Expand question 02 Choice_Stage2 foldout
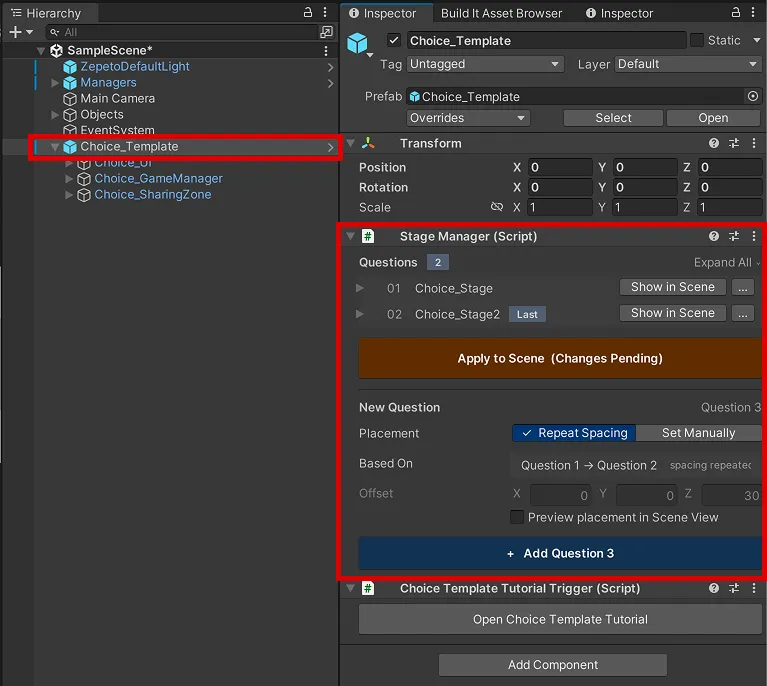 pyautogui.click(x=360, y=314)
